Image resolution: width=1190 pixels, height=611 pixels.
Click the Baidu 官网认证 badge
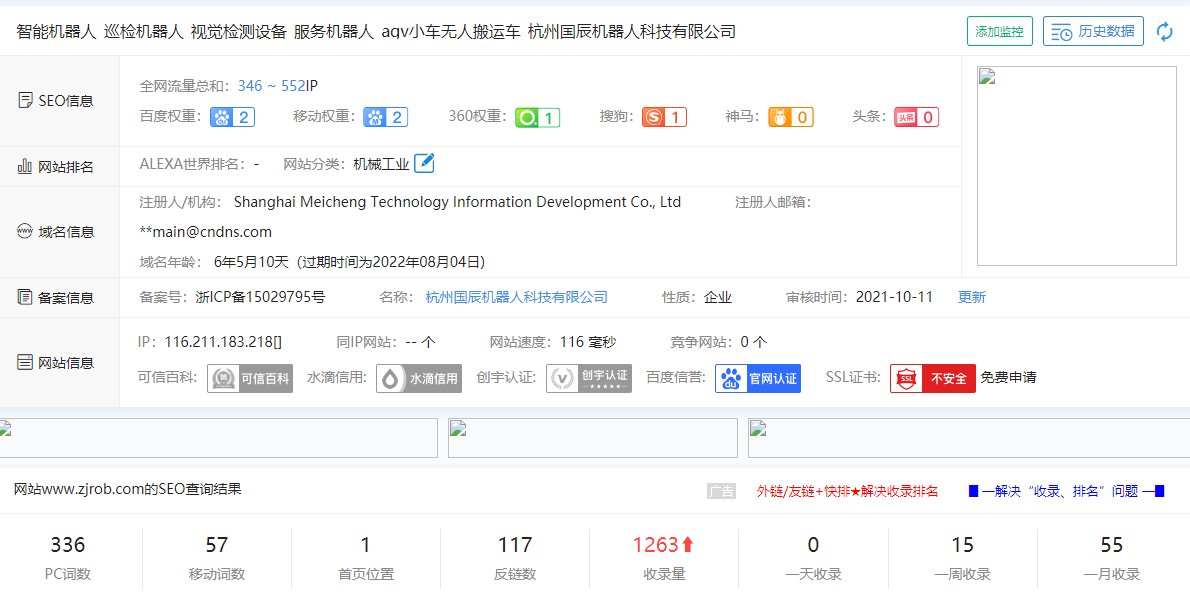click(758, 378)
